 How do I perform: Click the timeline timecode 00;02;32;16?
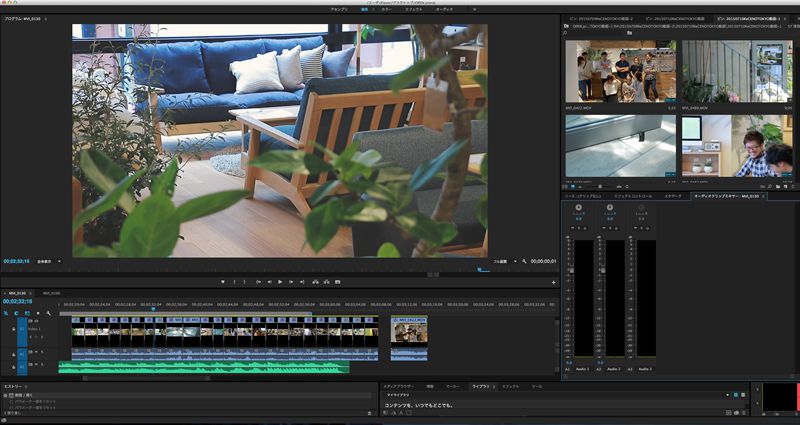pos(17,302)
